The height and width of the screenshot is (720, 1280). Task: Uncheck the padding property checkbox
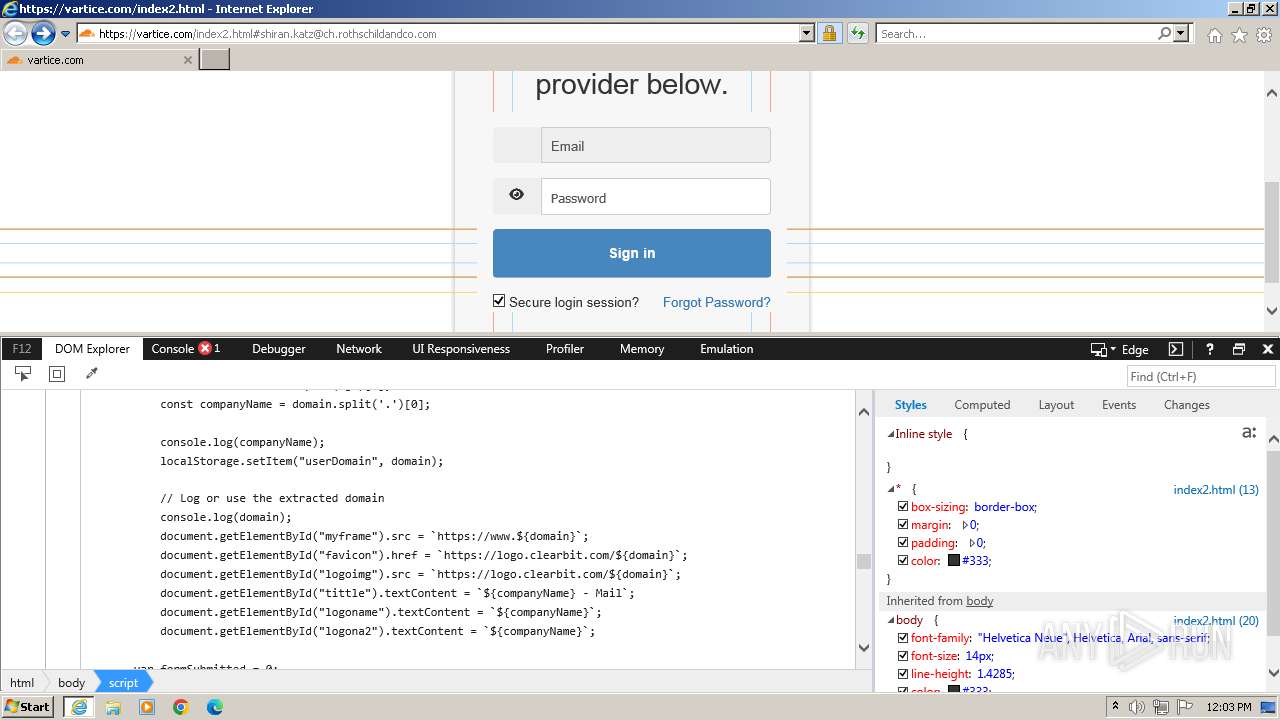coord(903,543)
